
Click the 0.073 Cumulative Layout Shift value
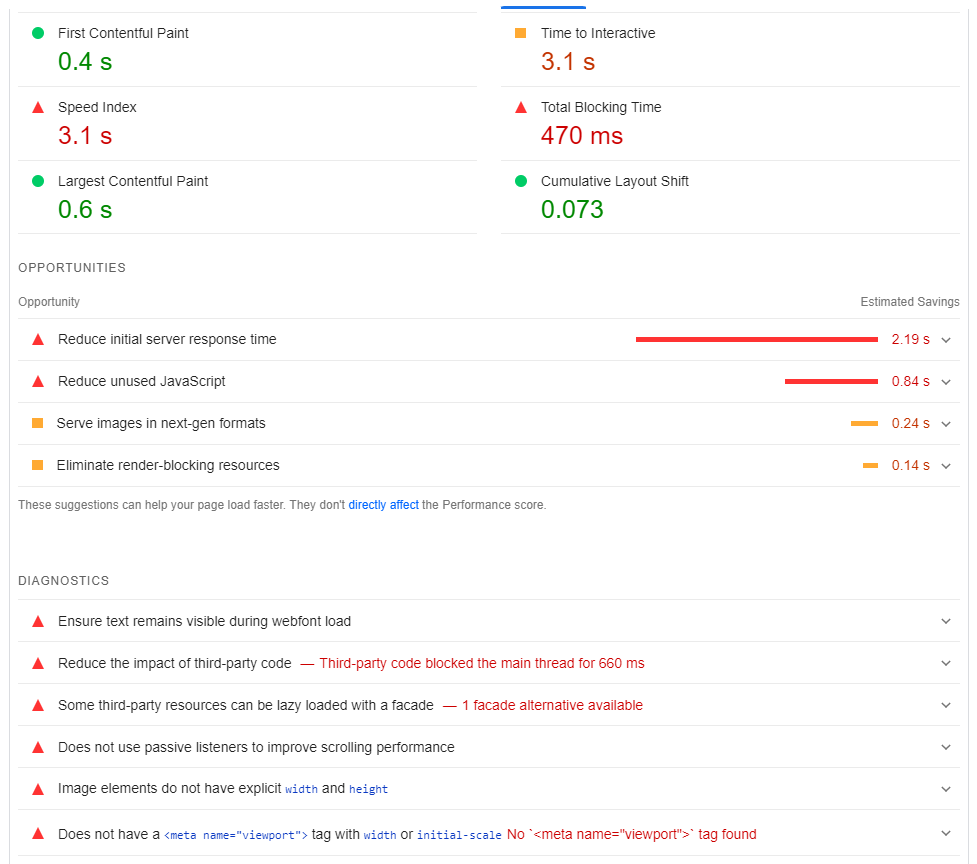tap(572, 210)
